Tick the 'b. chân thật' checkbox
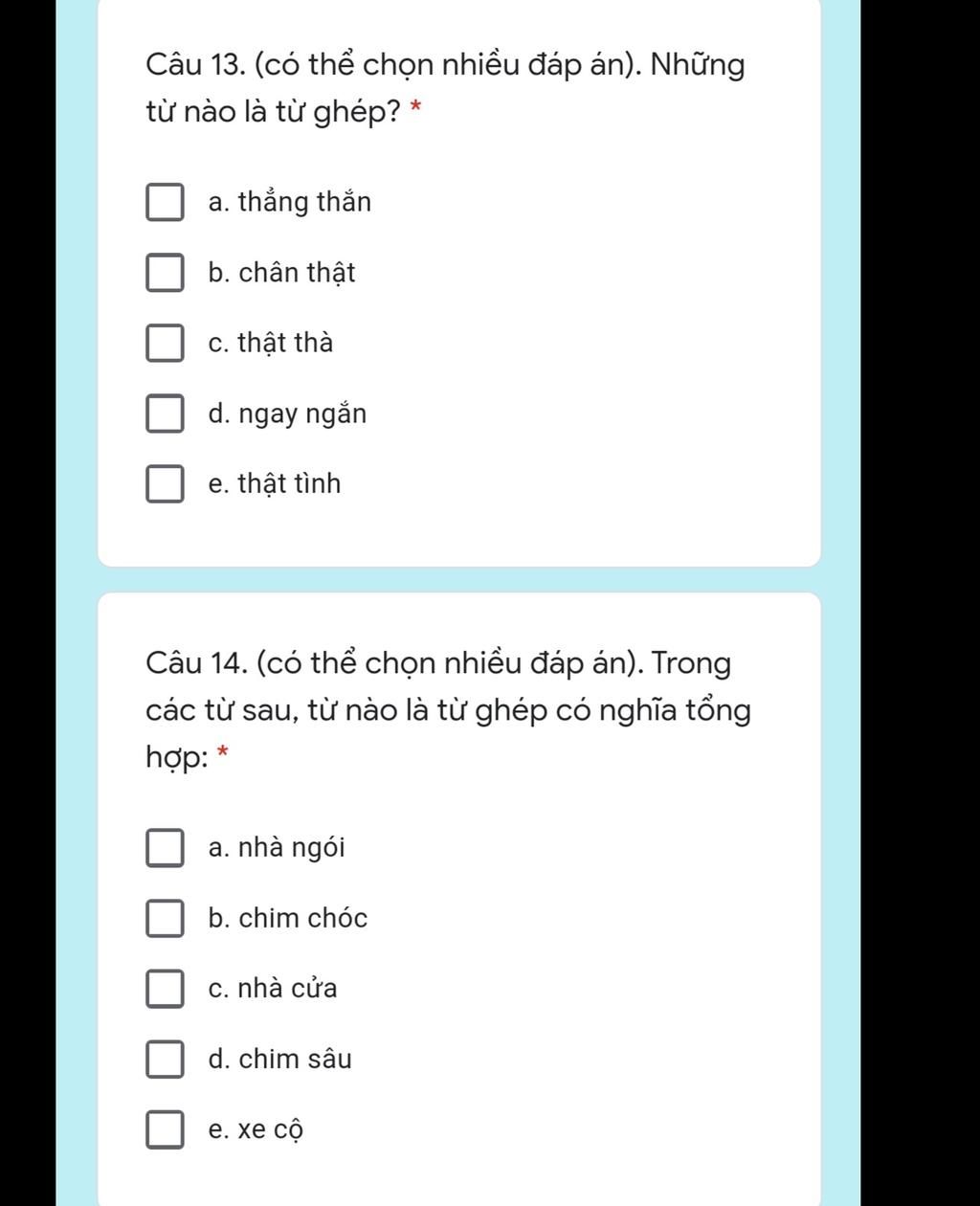The image size is (980, 1206). 164,274
